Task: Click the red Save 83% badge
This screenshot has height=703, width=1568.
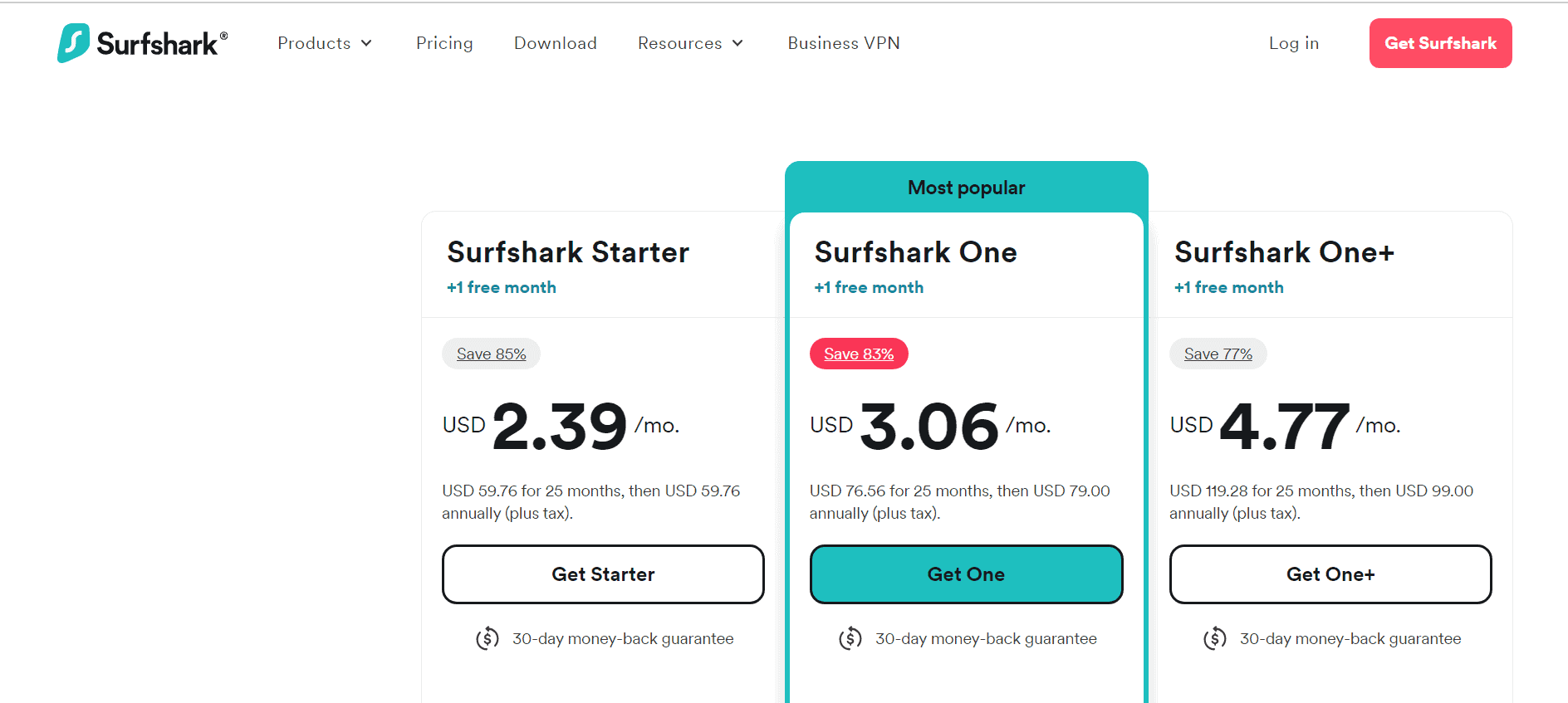Action: pos(859,354)
